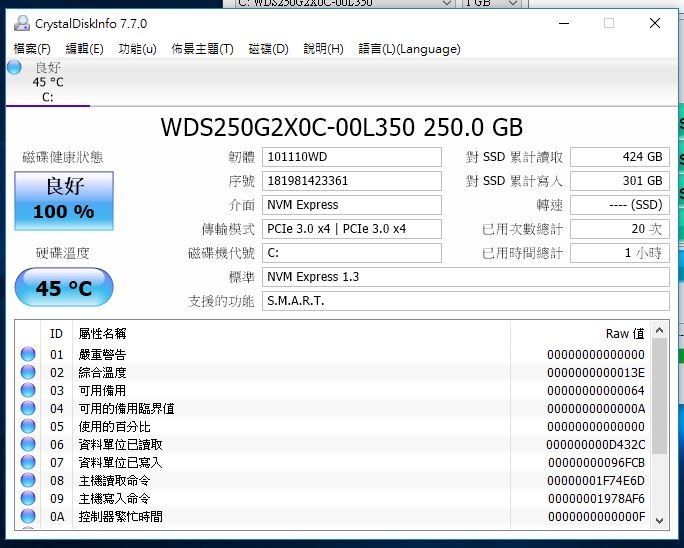This screenshot has width=684, height=548.
Task: Click the blue health orb beside 良好 C: drive
Action: click(x=14, y=67)
